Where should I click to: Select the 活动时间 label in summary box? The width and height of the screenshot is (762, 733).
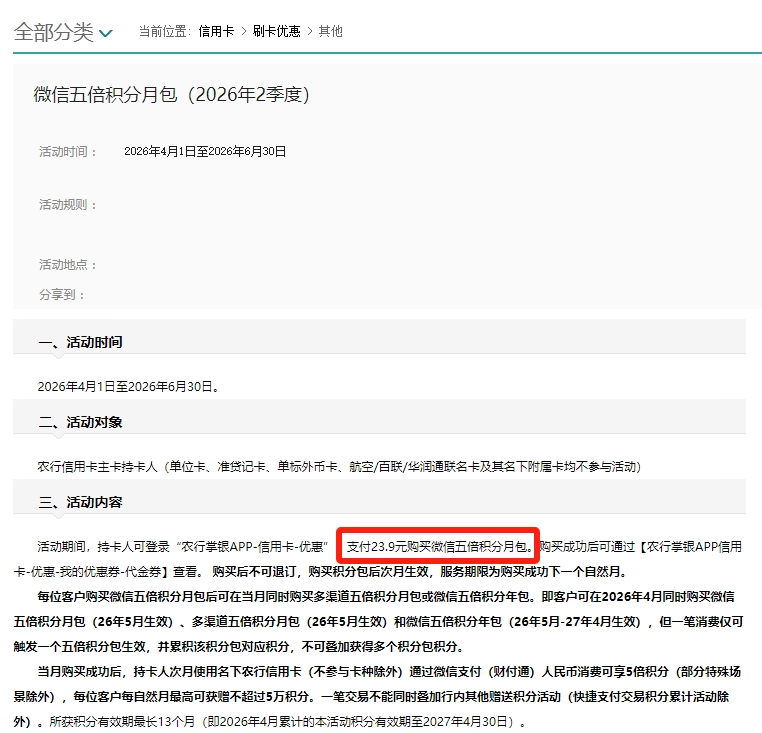point(68,152)
